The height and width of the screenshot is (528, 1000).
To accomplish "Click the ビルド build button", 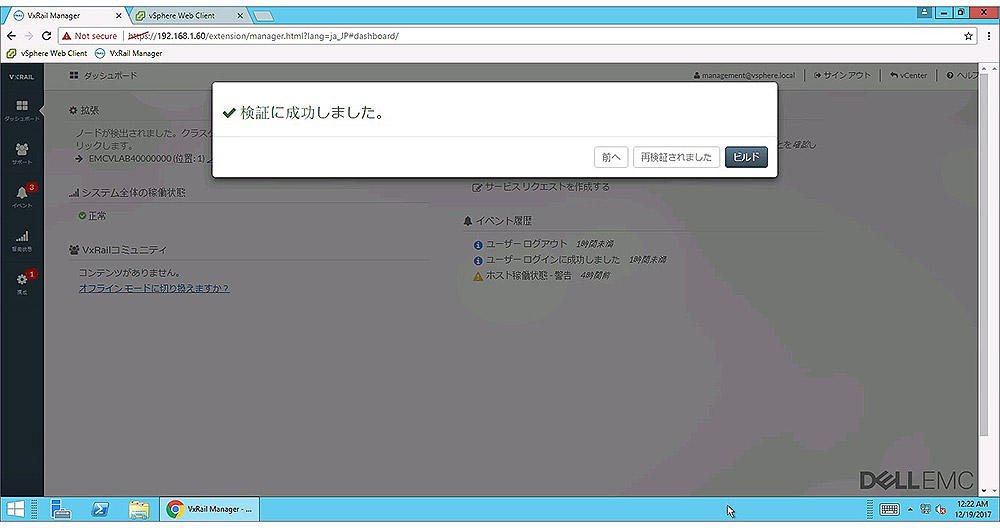I will click(x=746, y=157).
